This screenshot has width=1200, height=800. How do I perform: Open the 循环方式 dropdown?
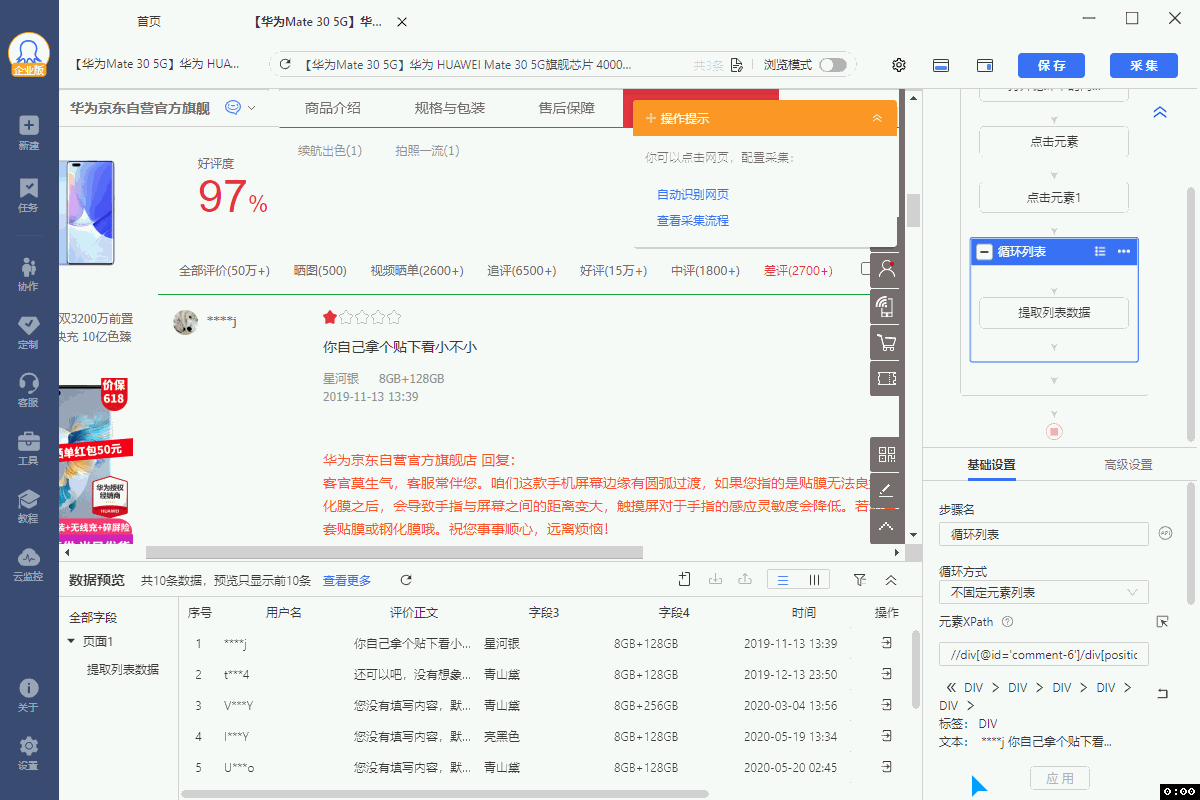(x=1044, y=592)
